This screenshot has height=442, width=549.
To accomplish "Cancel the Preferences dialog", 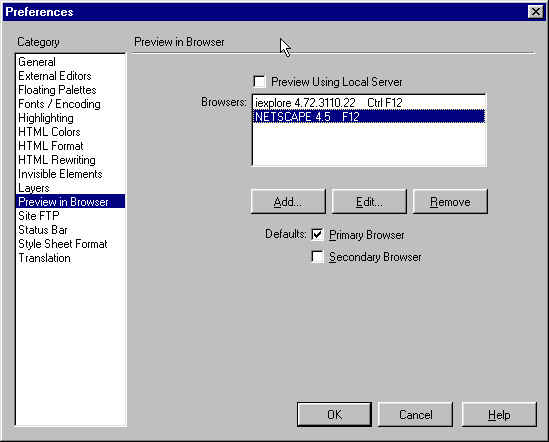I will [x=416, y=414].
